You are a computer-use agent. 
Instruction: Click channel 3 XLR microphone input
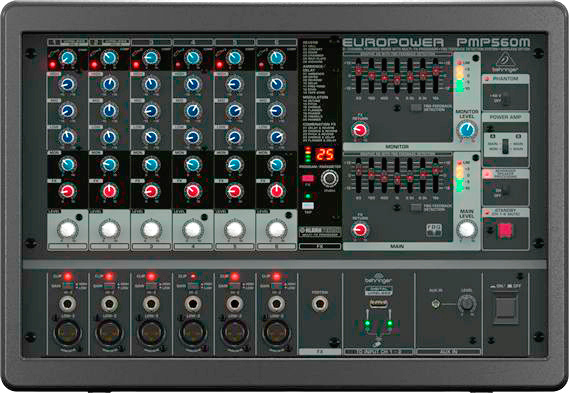[x=151, y=333]
